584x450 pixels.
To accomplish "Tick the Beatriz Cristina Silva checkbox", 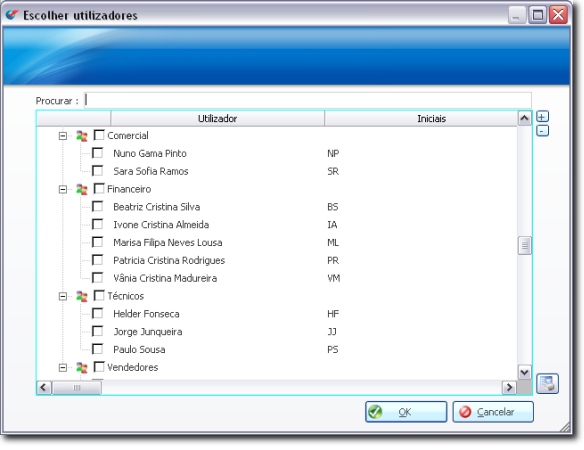I will coord(98,206).
